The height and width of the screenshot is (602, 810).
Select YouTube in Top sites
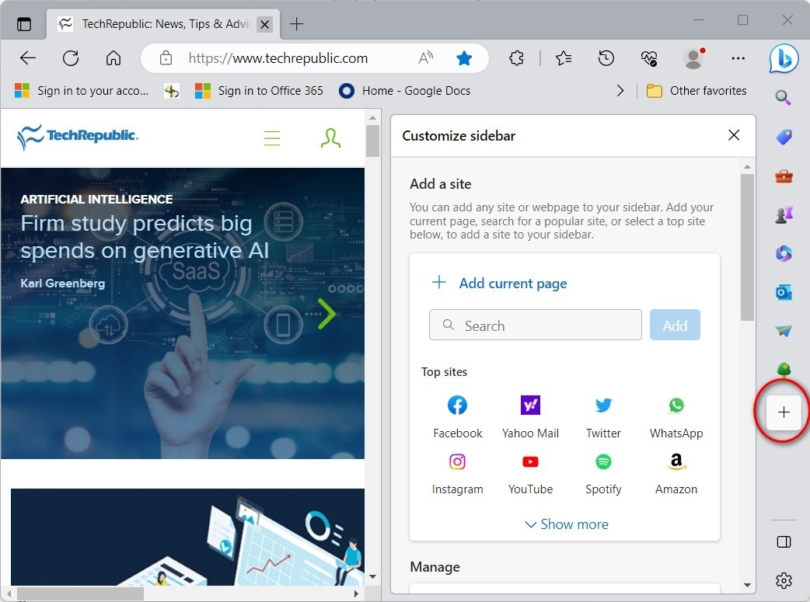coord(530,472)
